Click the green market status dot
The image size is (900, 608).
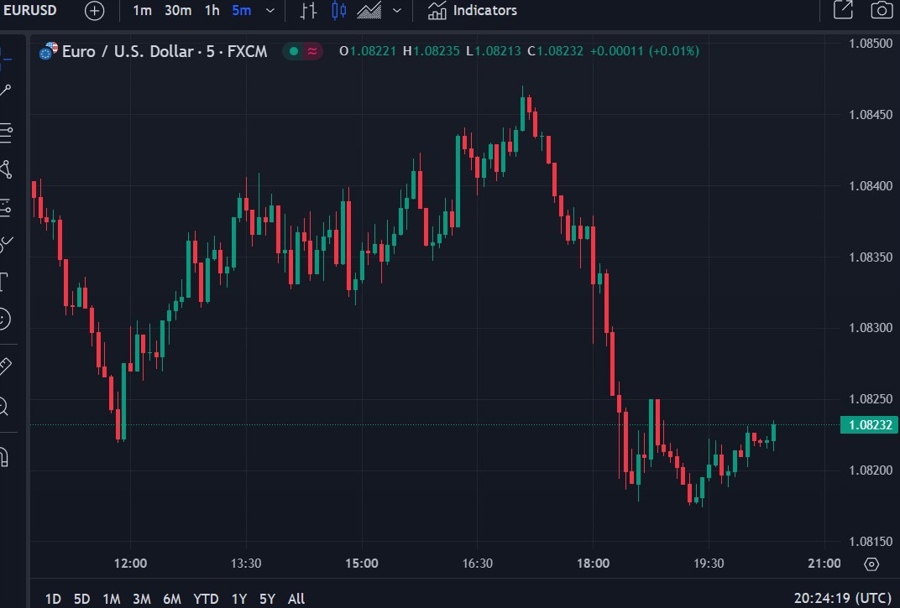[x=294, y=51]
